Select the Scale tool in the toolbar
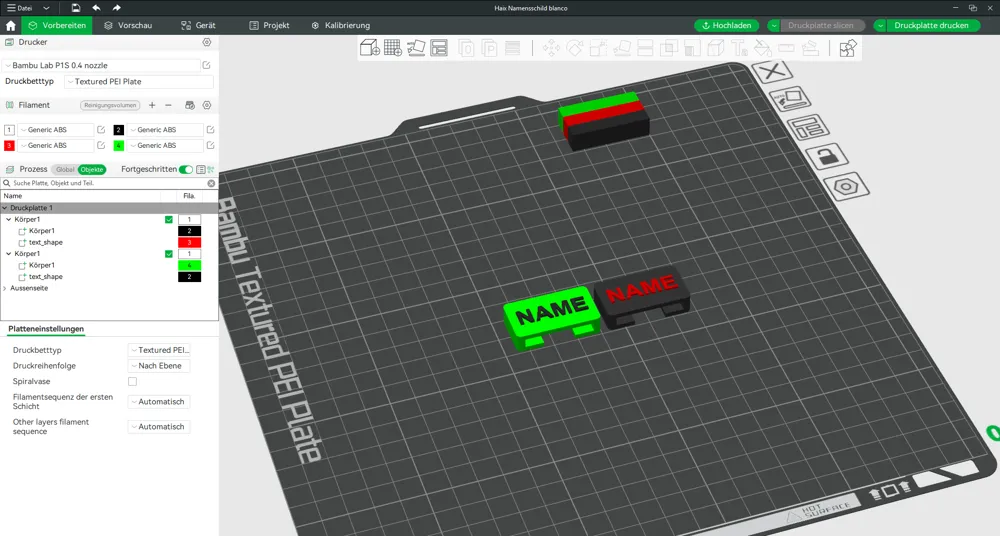The width and height of the screenshot is (1000, 536). tap(598, 48)
